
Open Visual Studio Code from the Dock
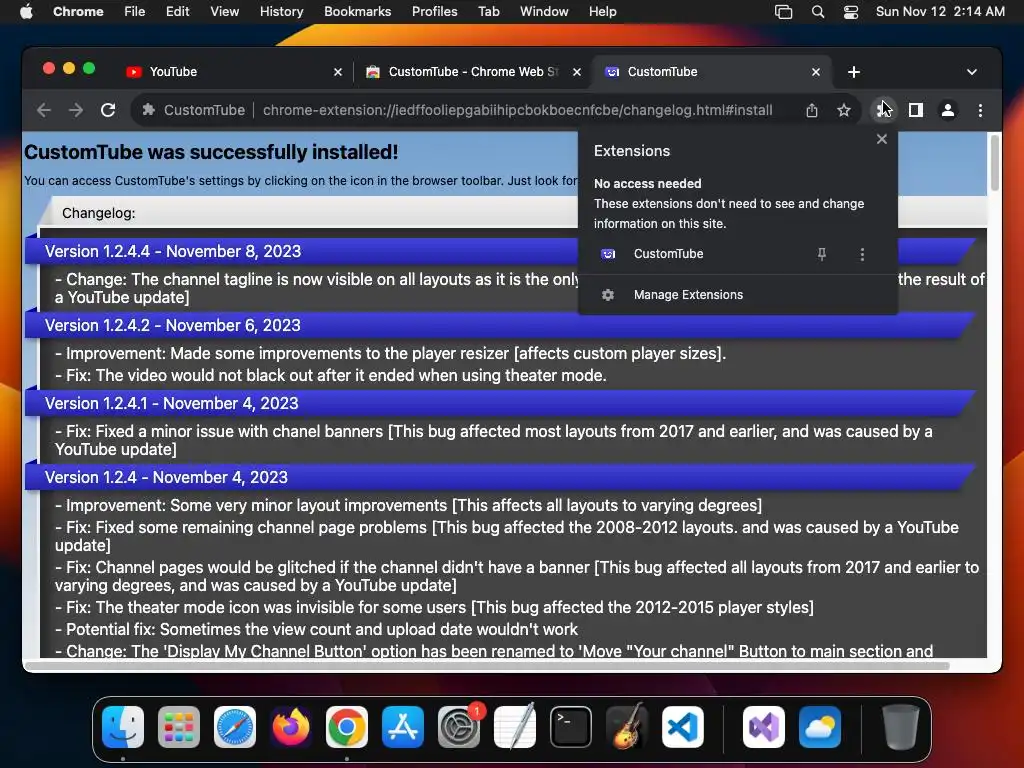pos(683,727)
